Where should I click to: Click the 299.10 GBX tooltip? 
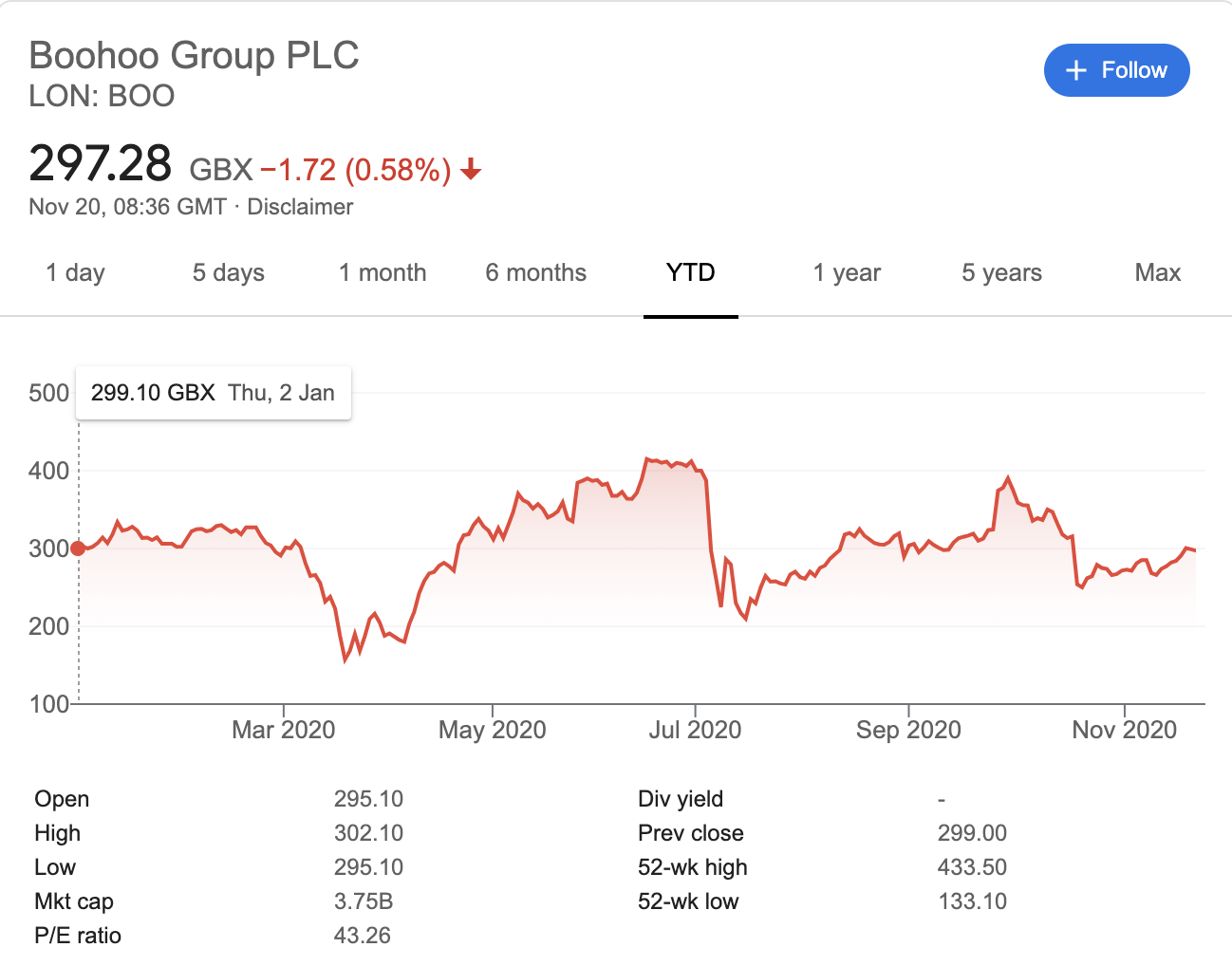pos(213,393)
